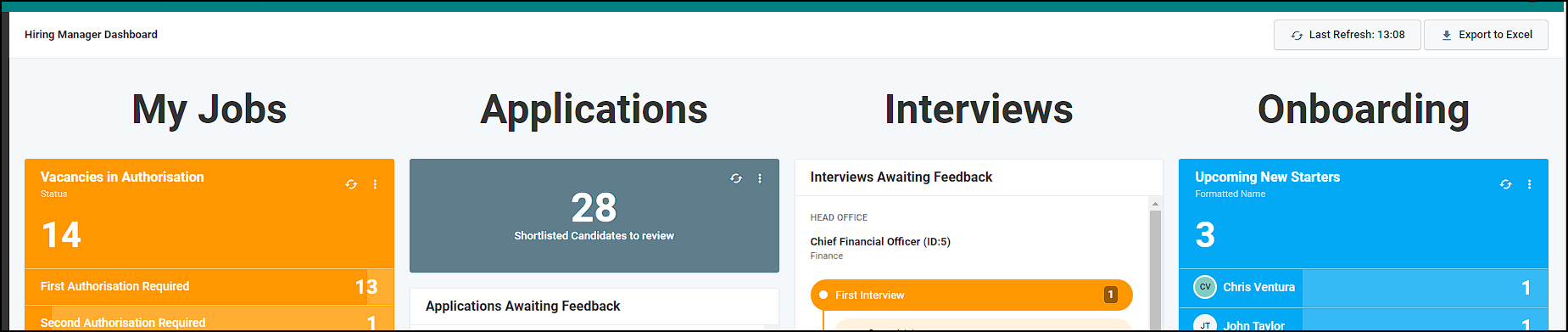Open Vacancies in Authorisation options menu

tap(375, 184)
